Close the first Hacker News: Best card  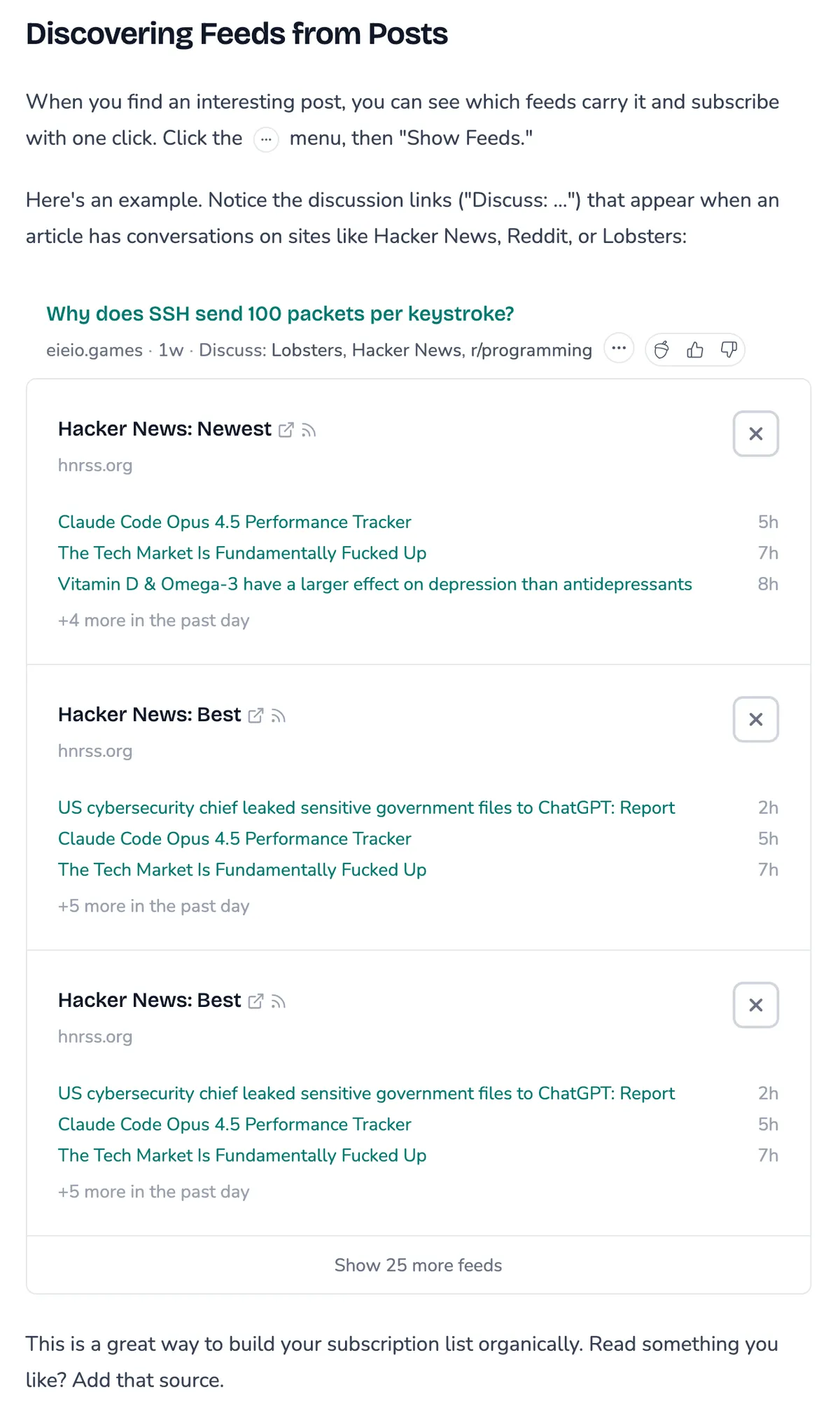(x=755, y=720)
